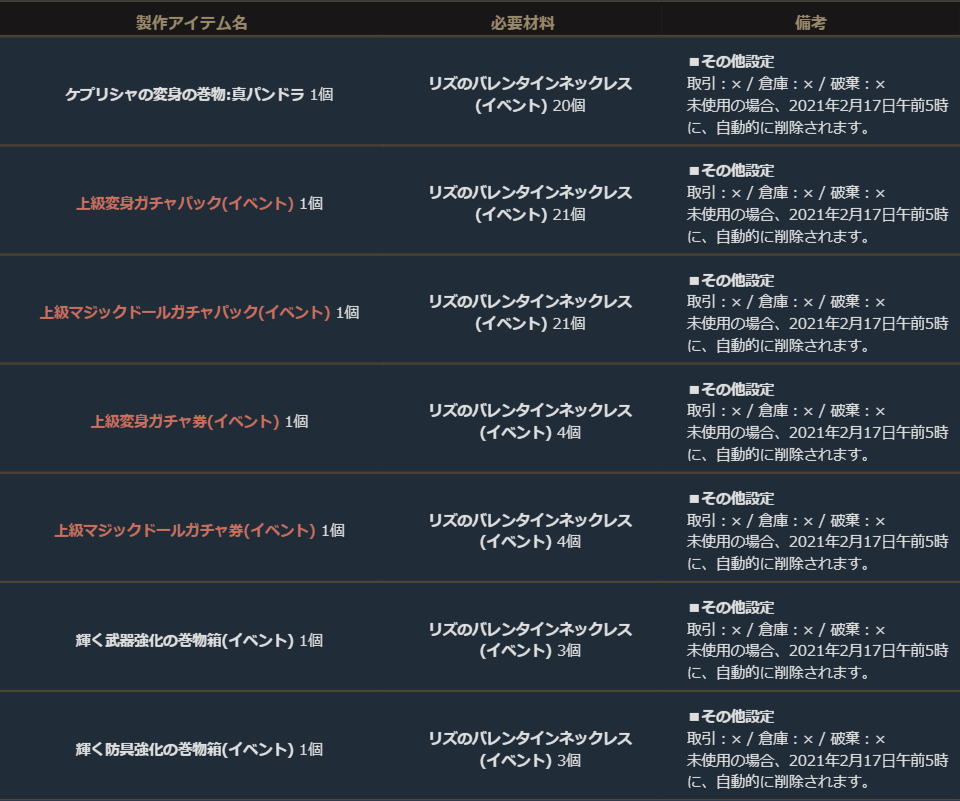Select required material in 輝く防具強化の巻物箱 row
Image resolution: width=960 pixels, height=801 pixels.
pos(530,748)
